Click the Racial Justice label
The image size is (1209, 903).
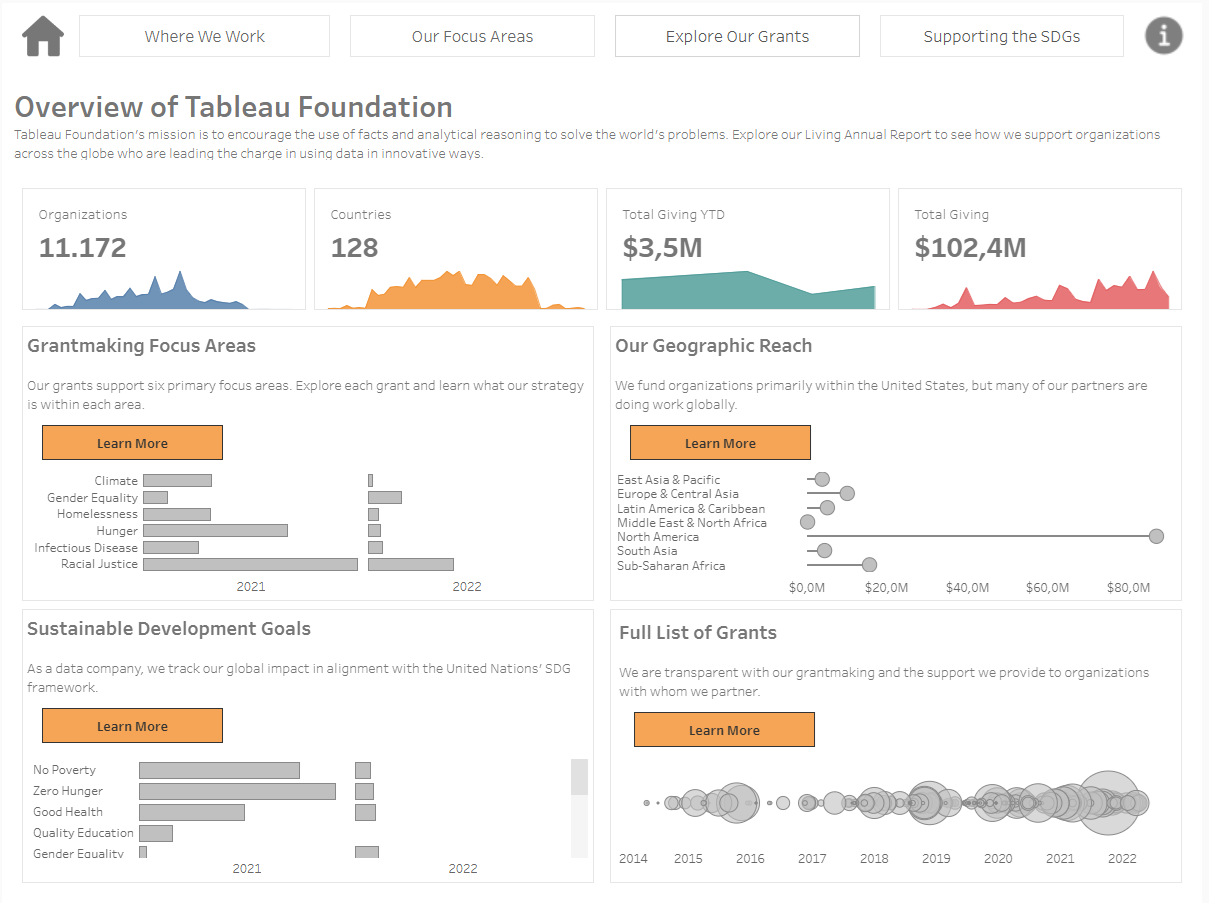(x=100, y=564)
